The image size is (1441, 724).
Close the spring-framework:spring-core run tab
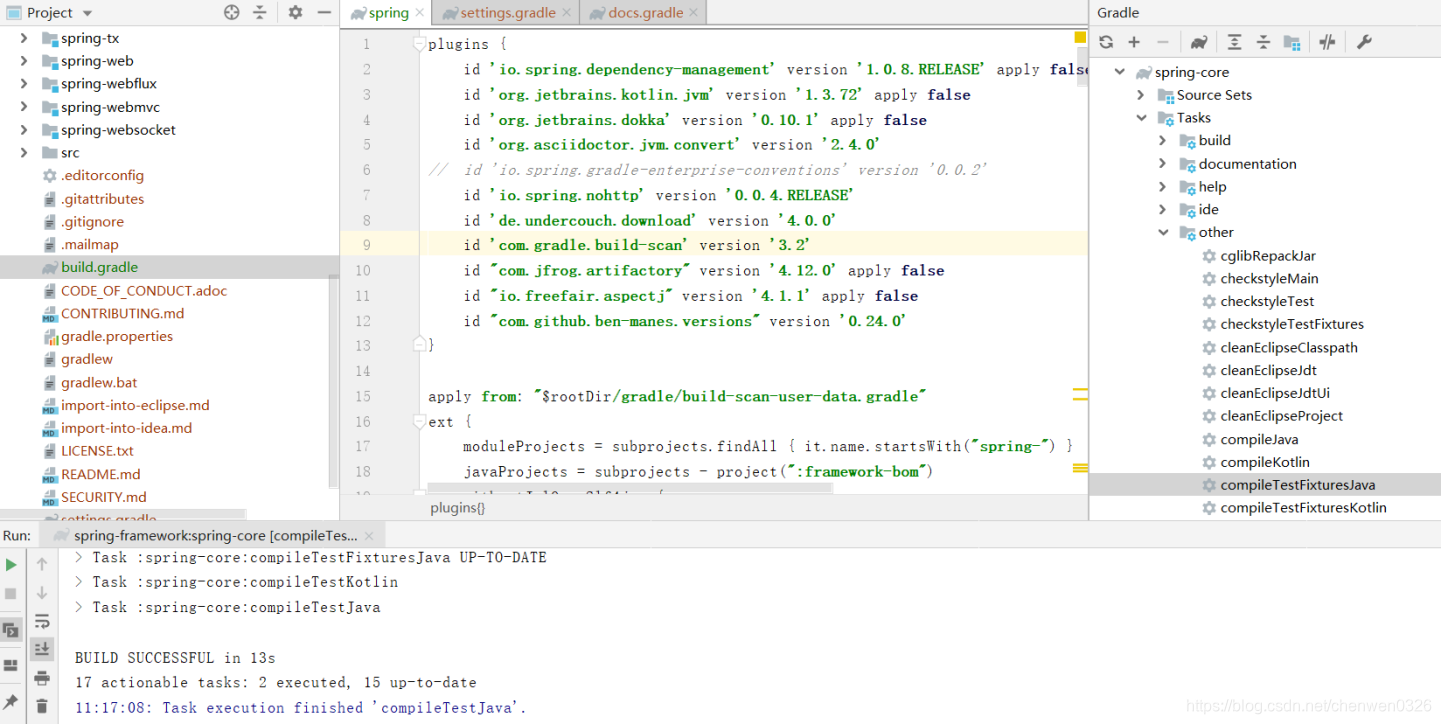coord(369,536)
